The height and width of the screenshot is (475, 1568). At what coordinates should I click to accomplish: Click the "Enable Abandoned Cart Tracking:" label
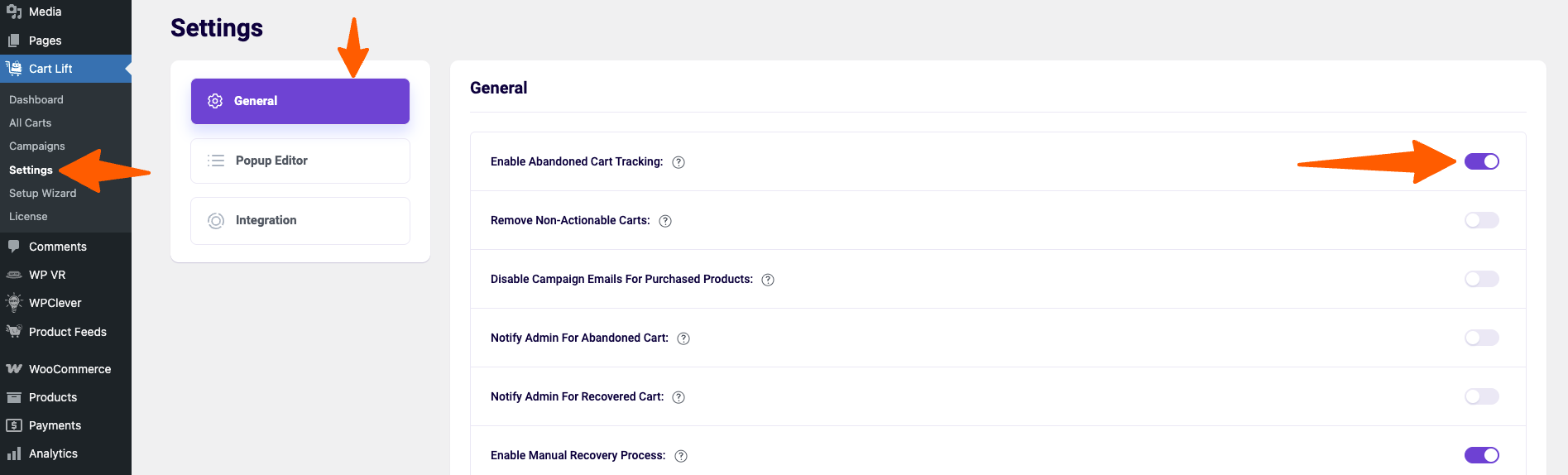click(x=577, y=161)
